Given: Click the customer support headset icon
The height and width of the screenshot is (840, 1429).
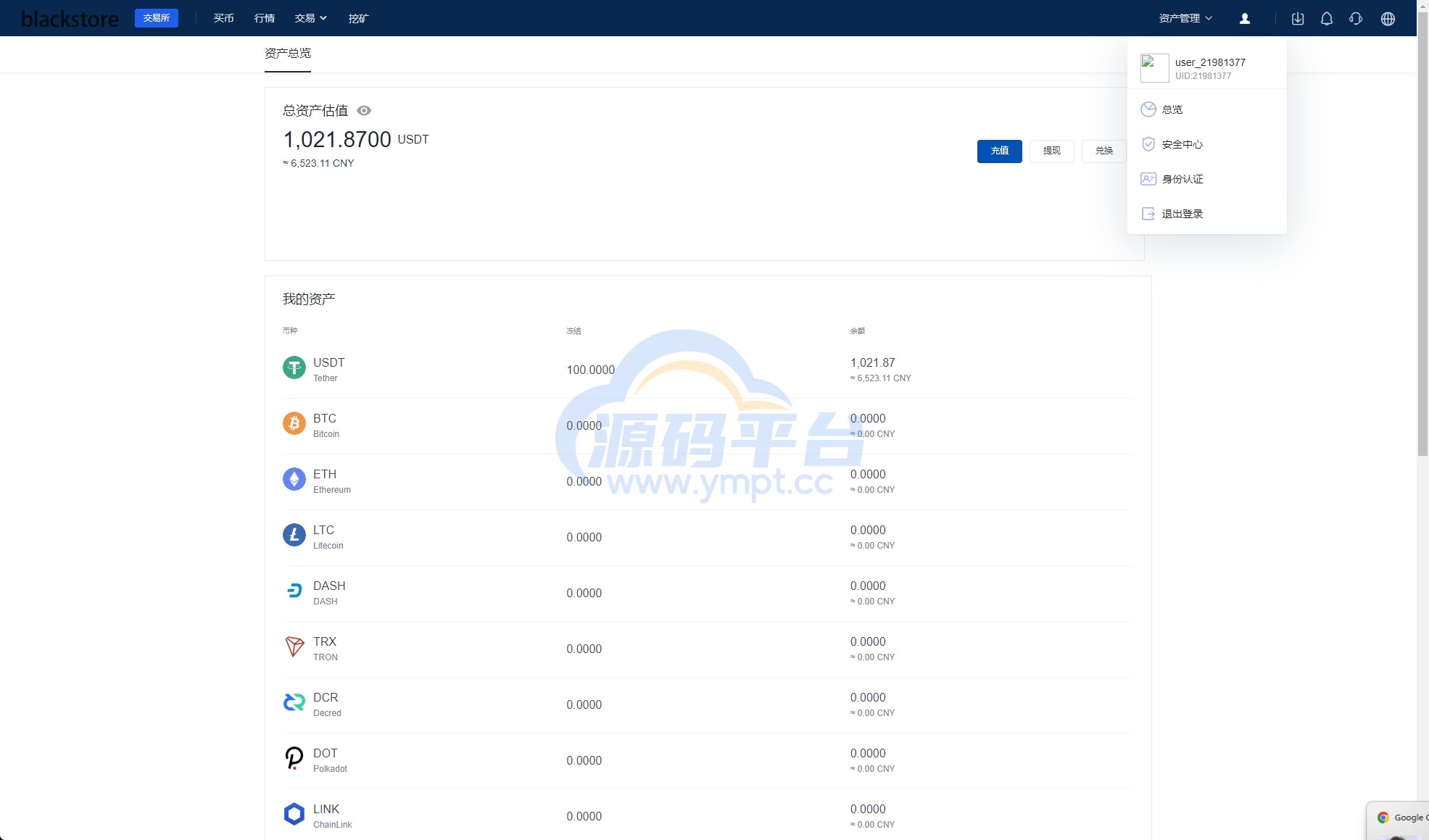Looking at the screenshot, I should (1356, 19).
